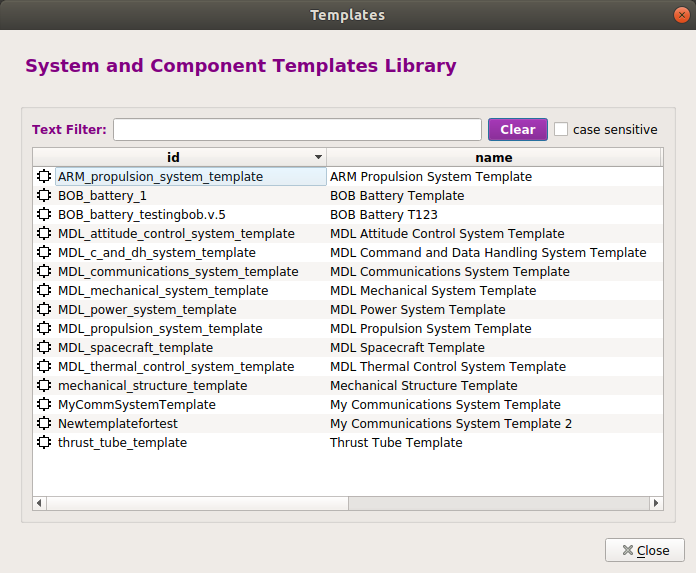The image size is (696, 573).
Task: Click the component icon next to BOB_battery_1
Action: [44, 195]
